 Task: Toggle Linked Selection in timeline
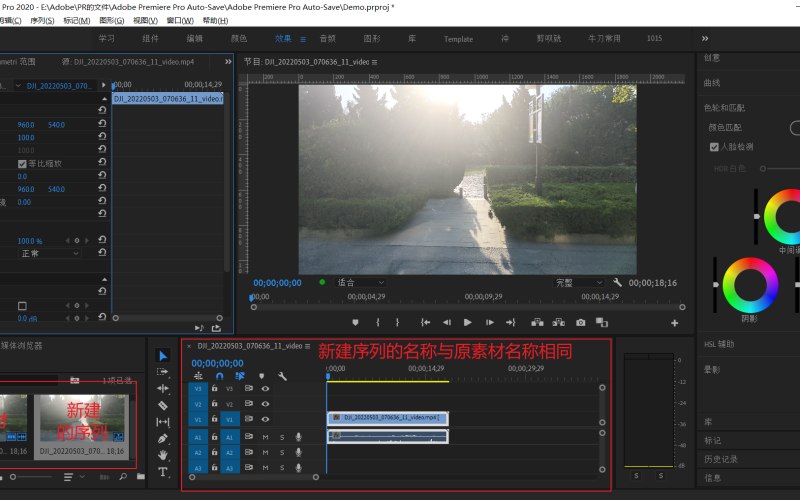[x=240, y=376]
